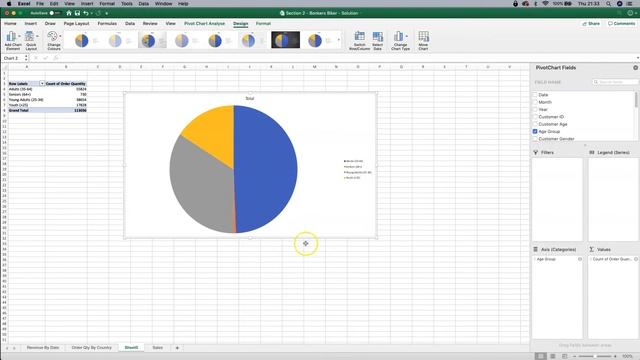640x360 pixels.
Task: Open the Apple menu
Action: tap(9, 4)
